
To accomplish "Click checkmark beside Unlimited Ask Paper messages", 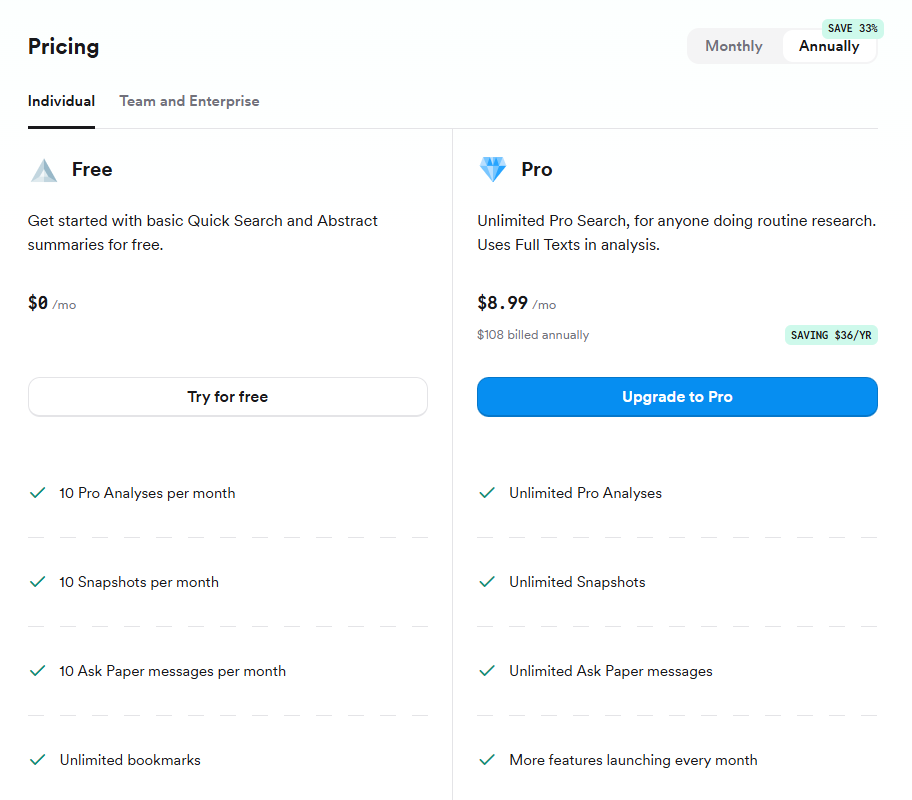I will (x=487, y=671).
